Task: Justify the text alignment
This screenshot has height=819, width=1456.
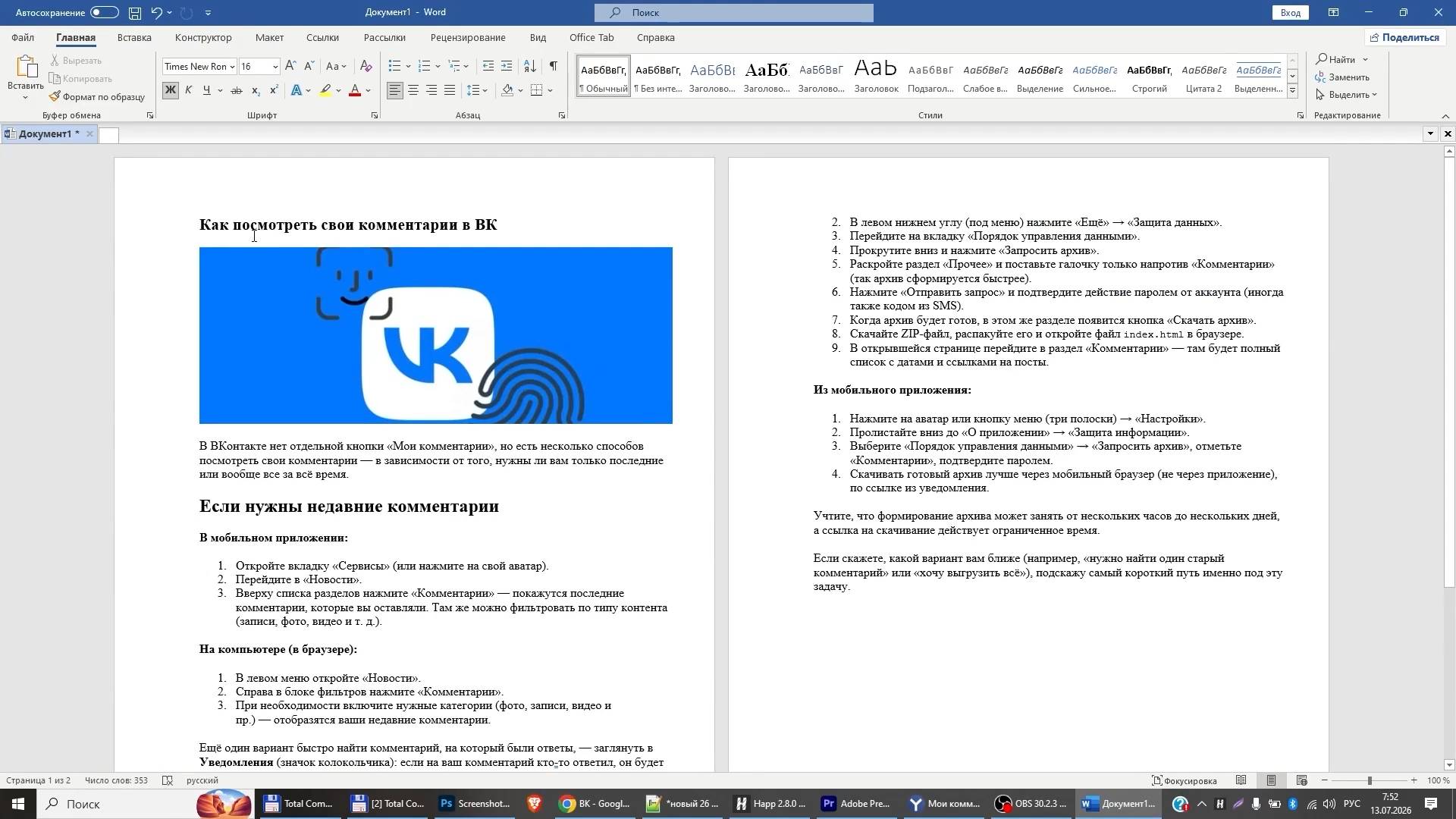Action: [450, 90]
